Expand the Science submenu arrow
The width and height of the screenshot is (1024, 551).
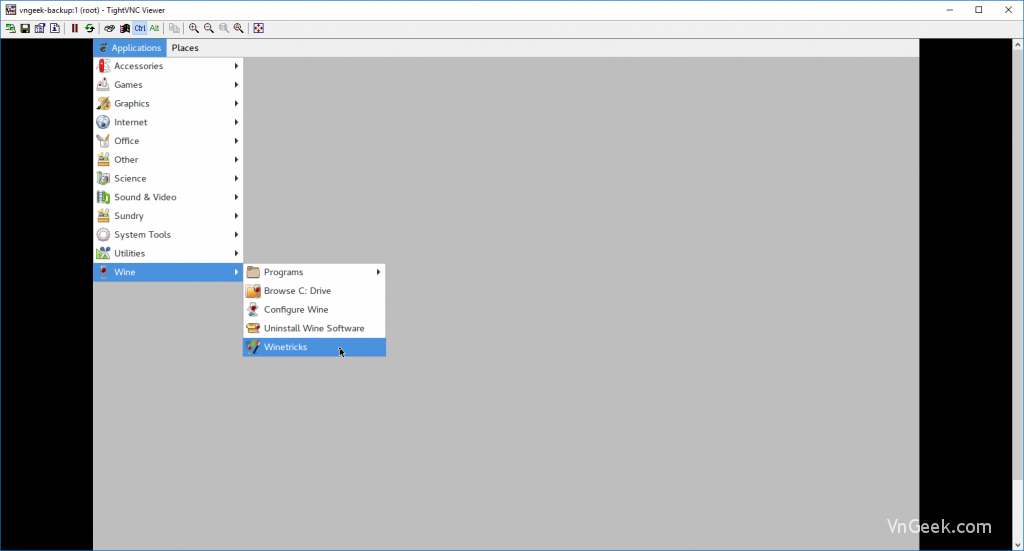tap(236, 178)
